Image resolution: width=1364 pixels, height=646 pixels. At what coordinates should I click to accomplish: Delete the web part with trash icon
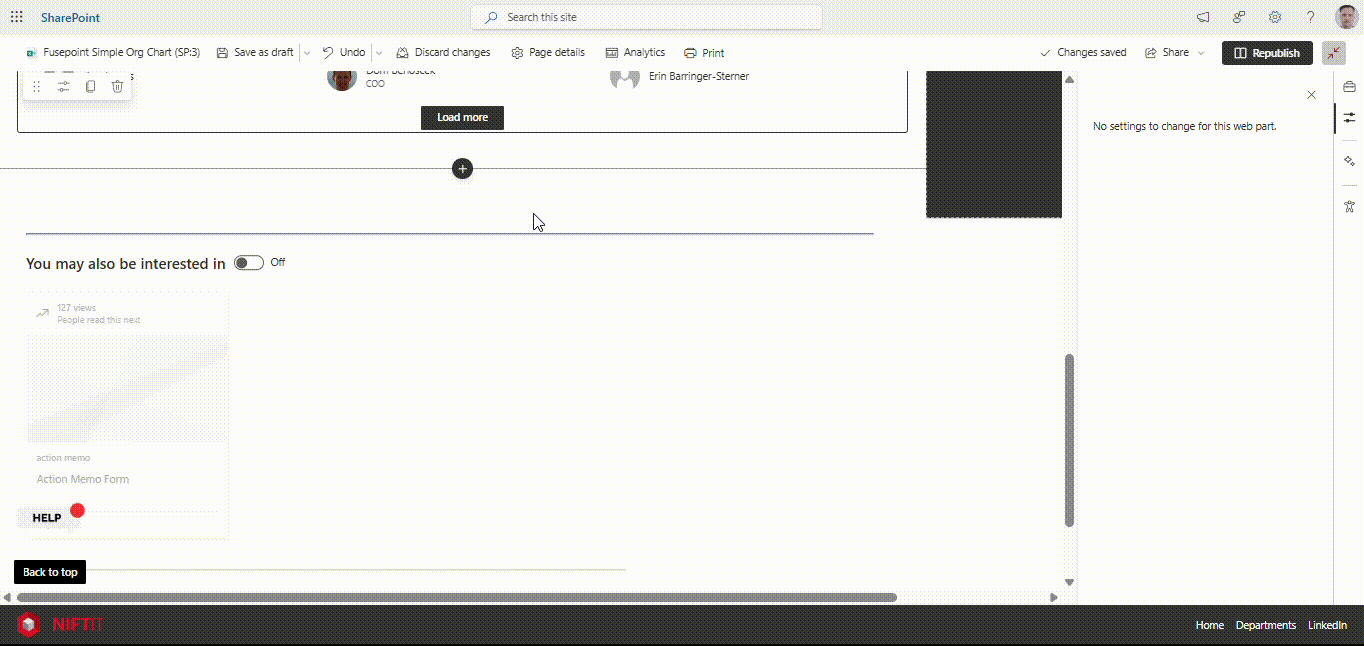point(117,87)
